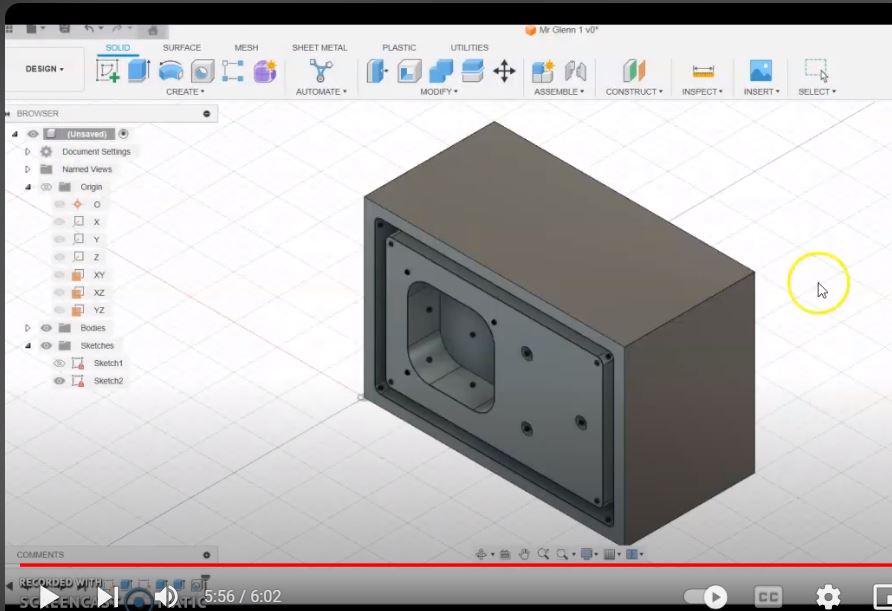
Task: Skip to next video button
Action: coord(106,597)
